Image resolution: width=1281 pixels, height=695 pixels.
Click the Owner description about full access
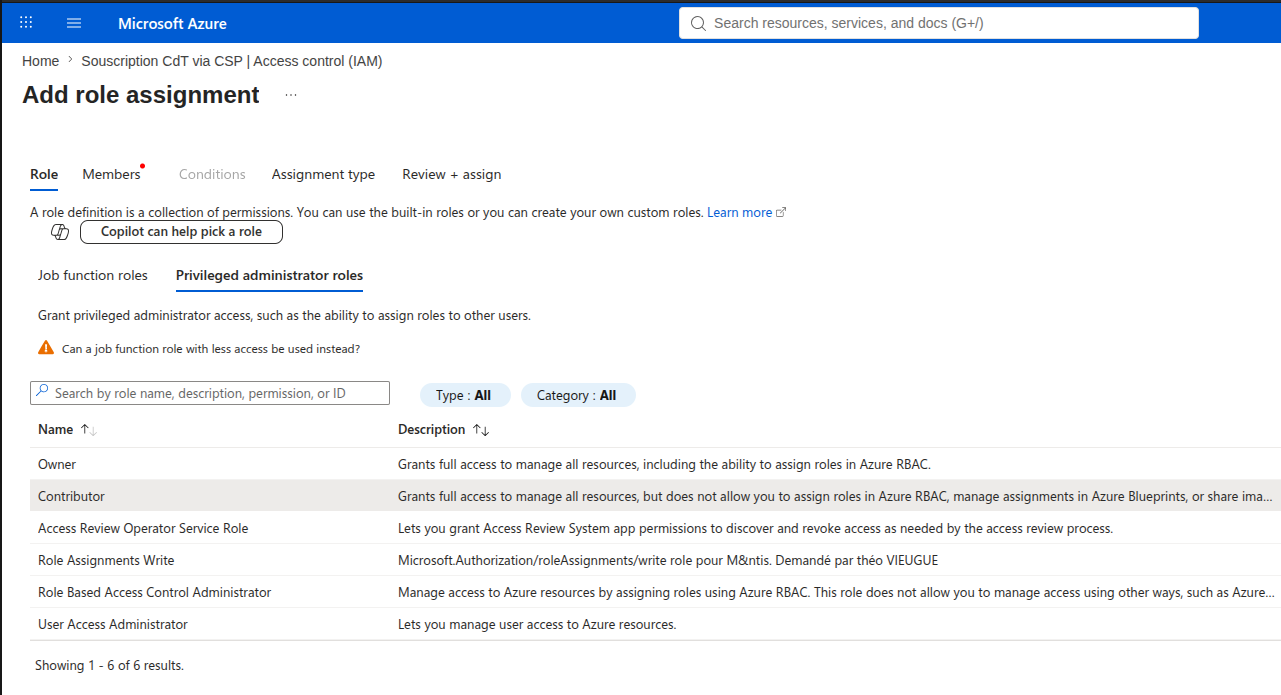tap(664, 464)
